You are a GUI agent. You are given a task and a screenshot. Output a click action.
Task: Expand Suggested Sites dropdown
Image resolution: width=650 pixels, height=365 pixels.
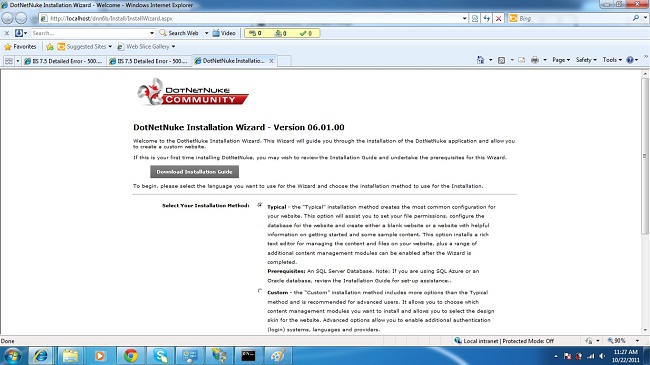point(110,46)
